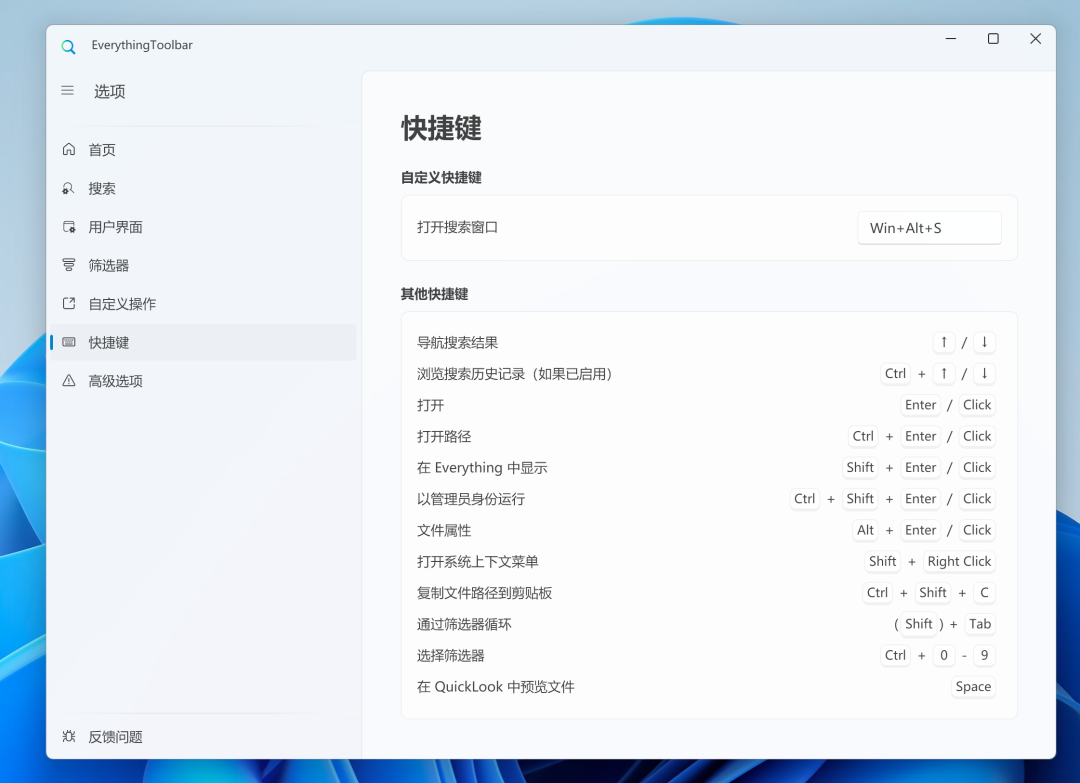1080x783 pixels.
Task: Click the 浏览搜索历史记录 row label
Action: [515, 374]
